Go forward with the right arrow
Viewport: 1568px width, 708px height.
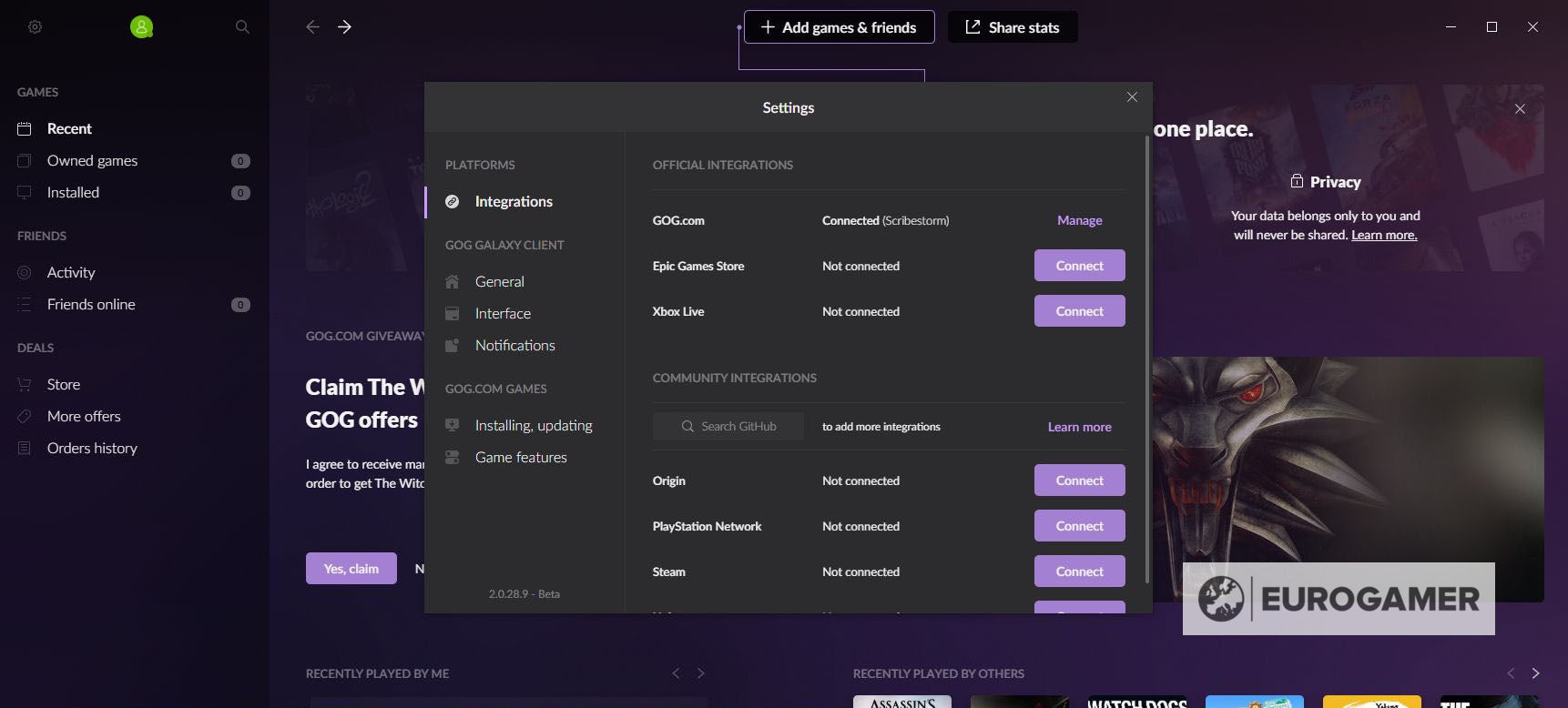tap(344, 27)
